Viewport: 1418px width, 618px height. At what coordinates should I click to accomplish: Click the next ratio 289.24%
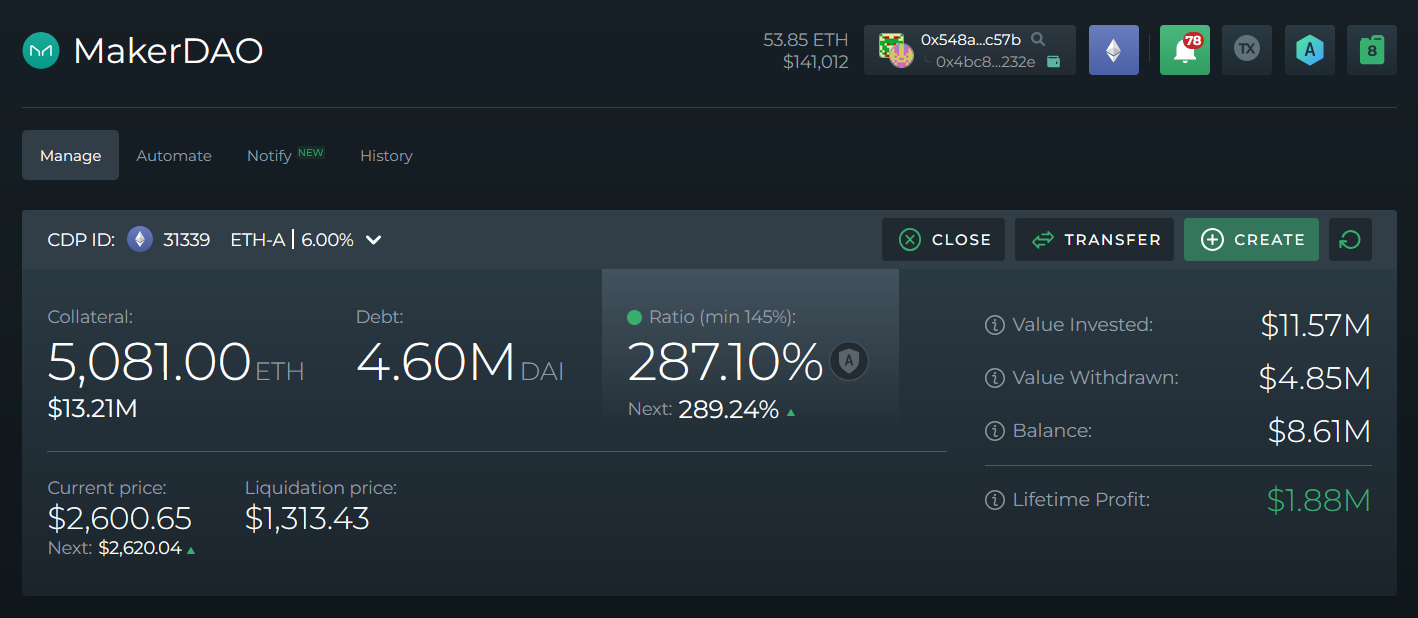point(729,409)
